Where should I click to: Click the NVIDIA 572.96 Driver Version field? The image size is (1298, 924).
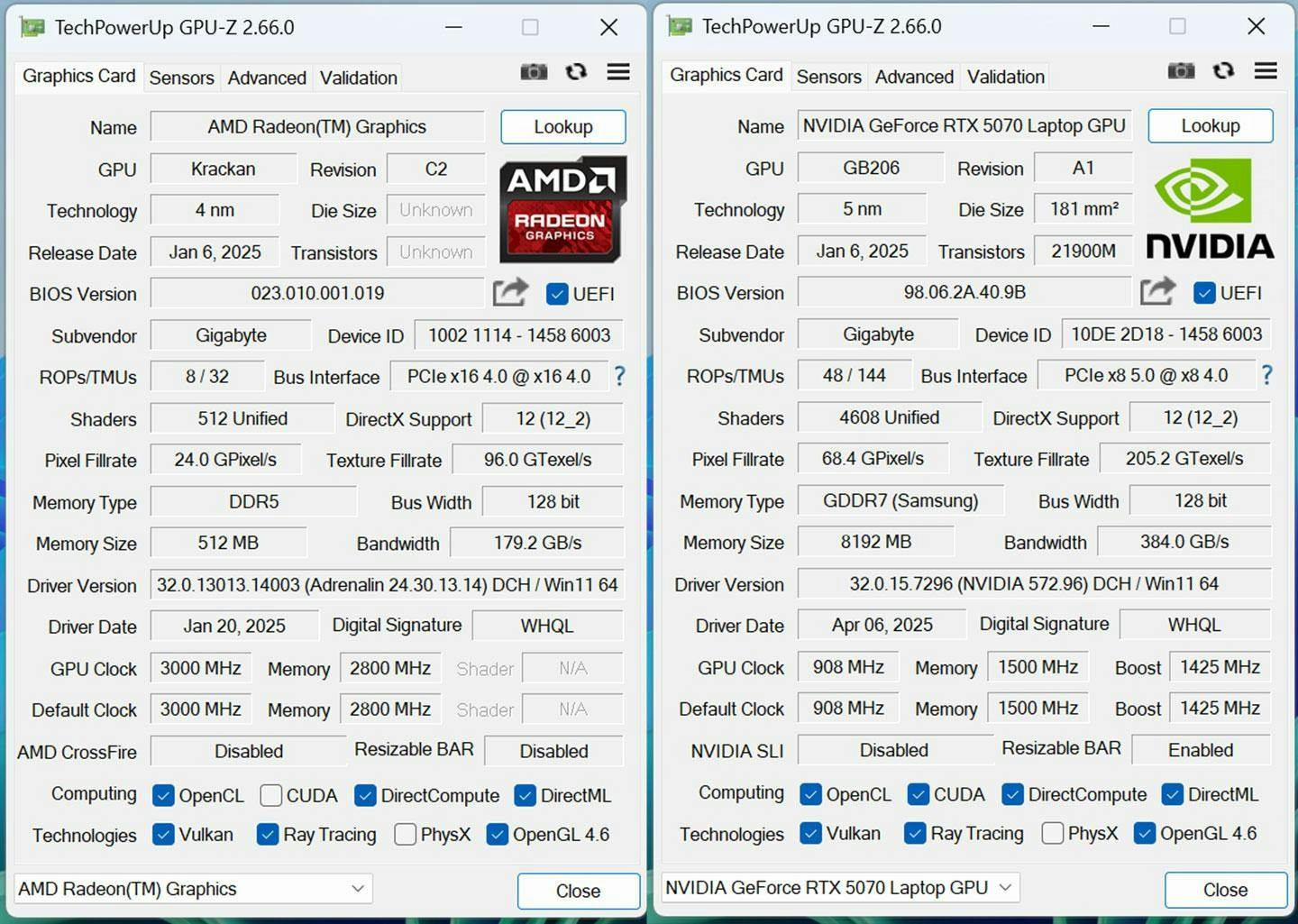1034,584
